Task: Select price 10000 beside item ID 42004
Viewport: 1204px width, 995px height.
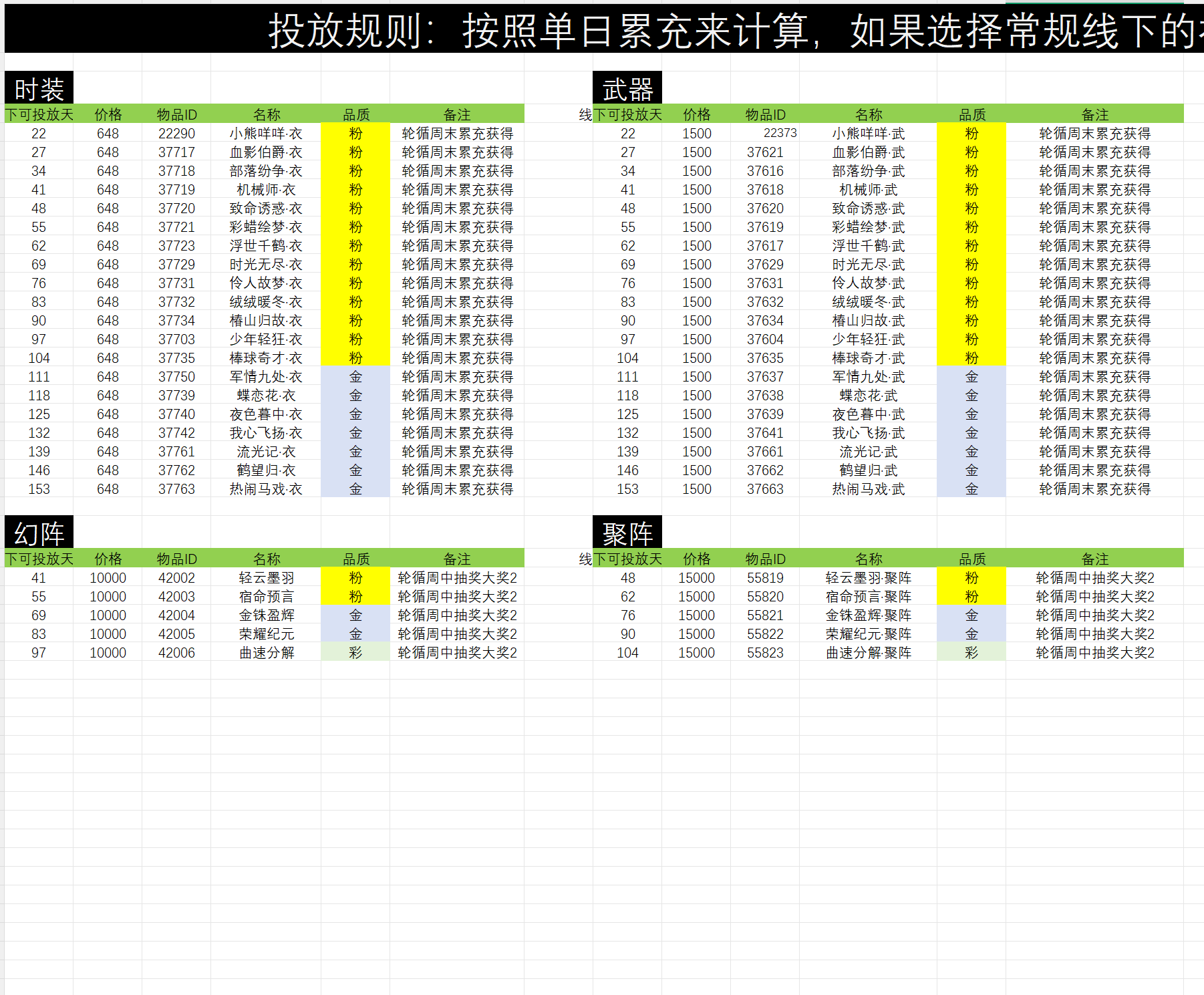Action: click(x=108, y=615)
